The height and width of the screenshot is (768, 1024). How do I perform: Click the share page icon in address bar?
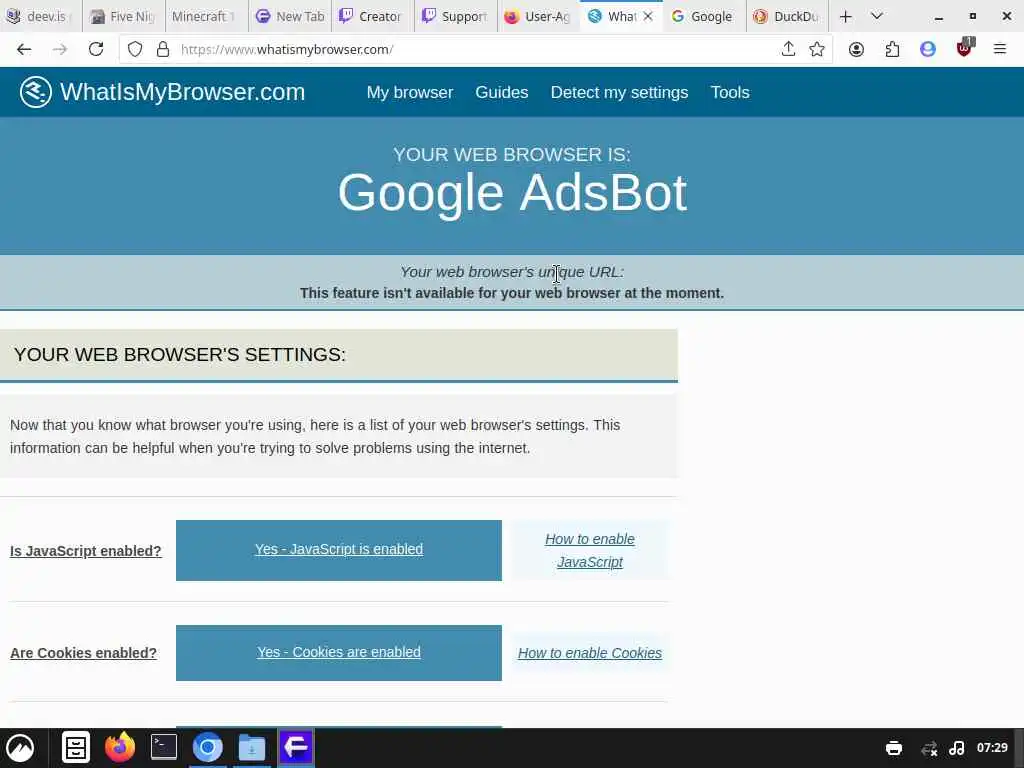[x=788, y=50]
